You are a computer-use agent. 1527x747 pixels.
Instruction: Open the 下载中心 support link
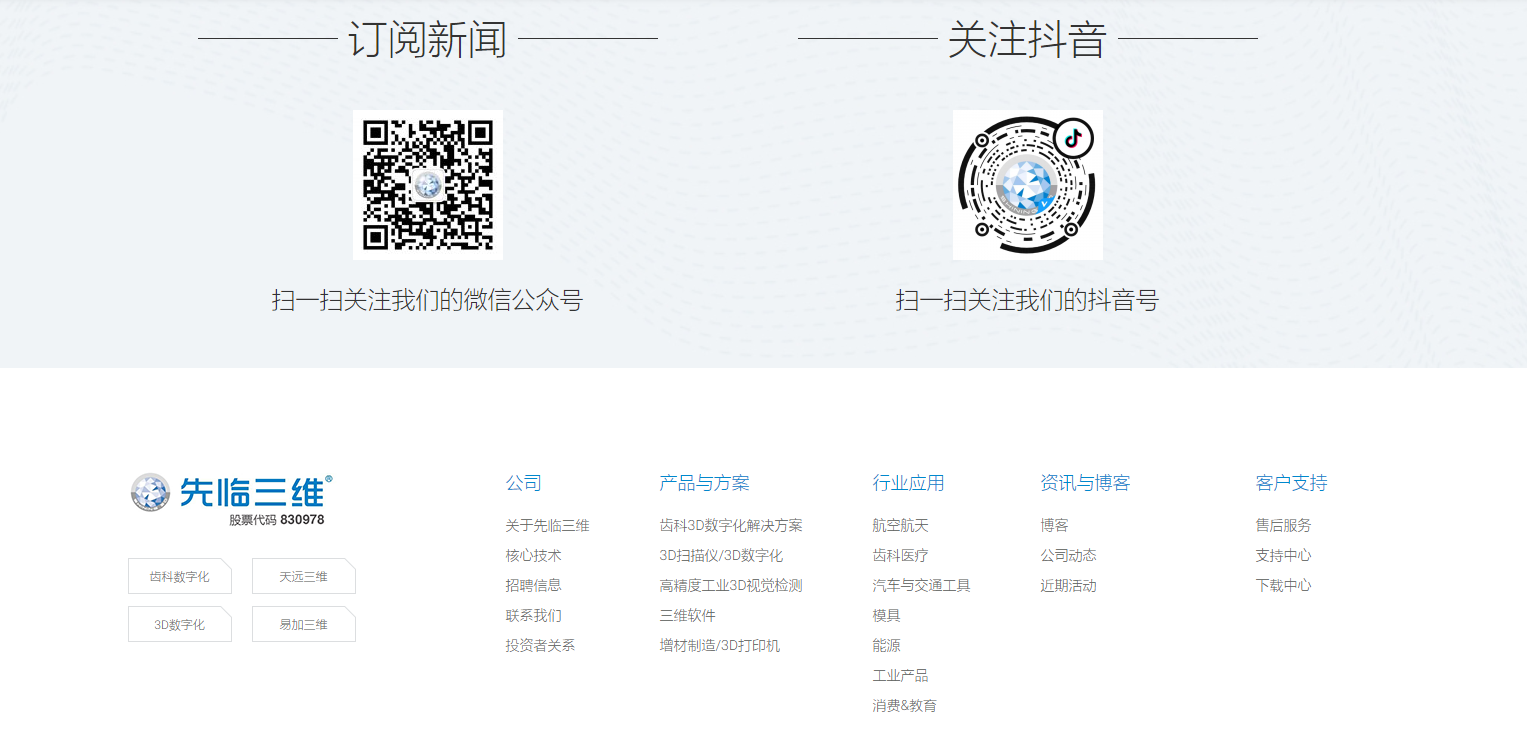click(1283, 585)
